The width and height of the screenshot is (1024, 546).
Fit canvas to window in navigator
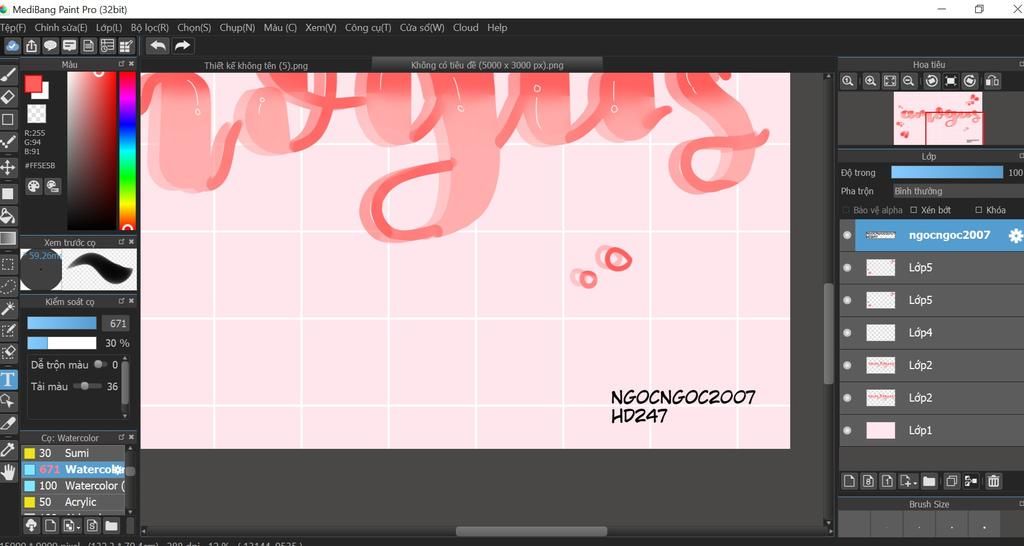(x=889, y=81)
